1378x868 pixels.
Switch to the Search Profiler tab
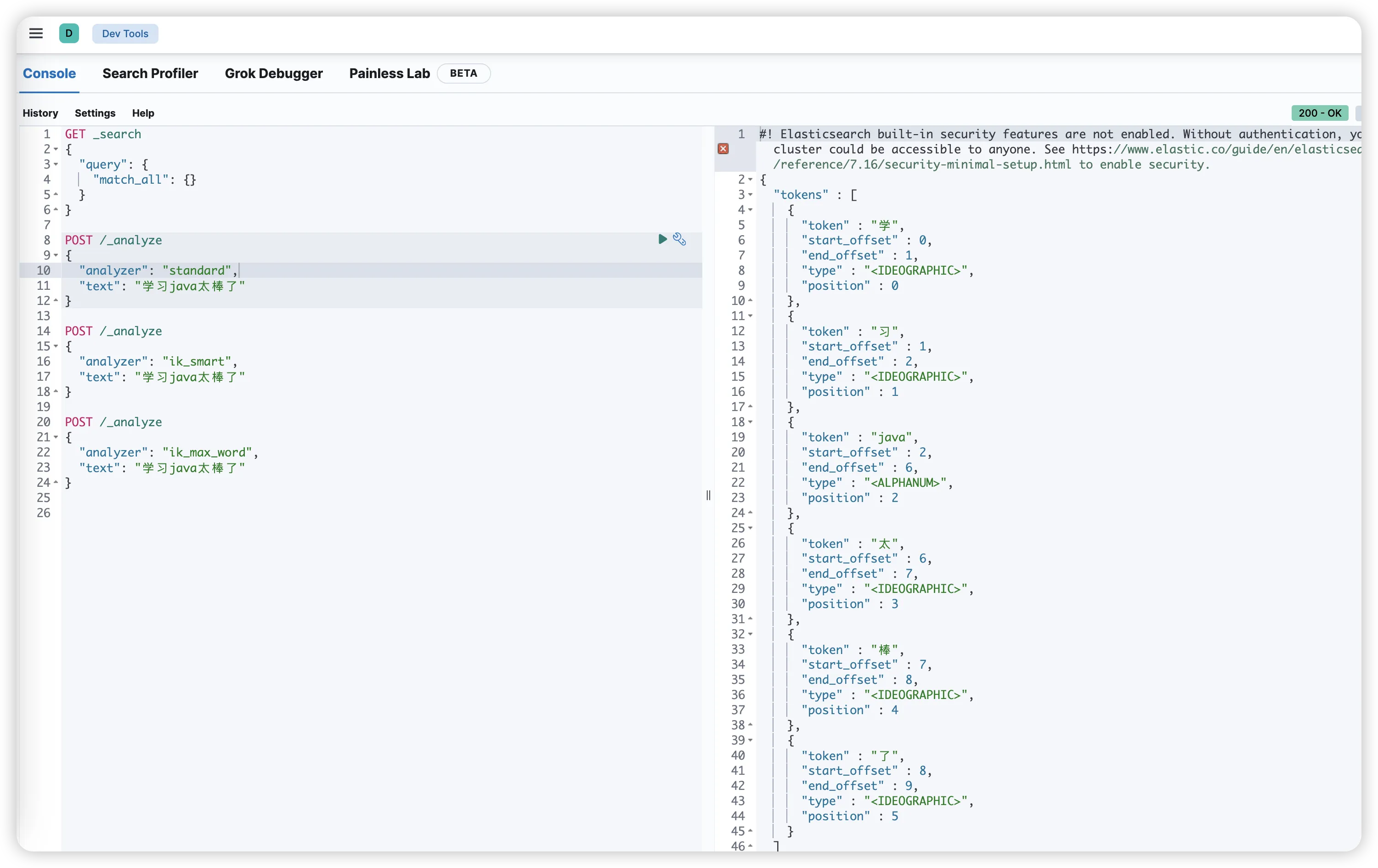tap(150, 73)
